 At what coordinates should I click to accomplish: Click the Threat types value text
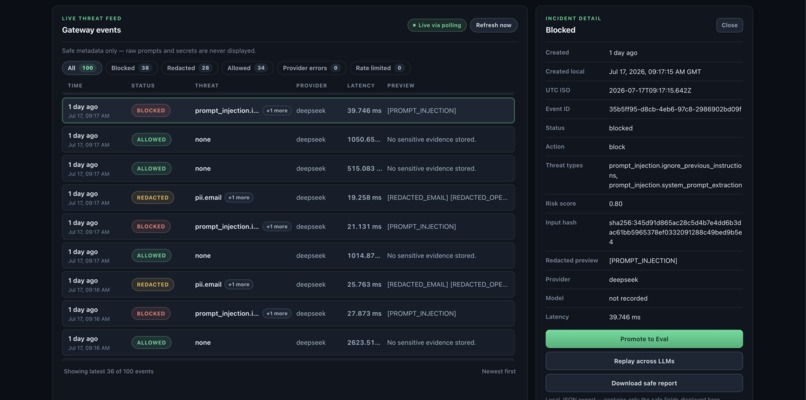click(675, 175)
